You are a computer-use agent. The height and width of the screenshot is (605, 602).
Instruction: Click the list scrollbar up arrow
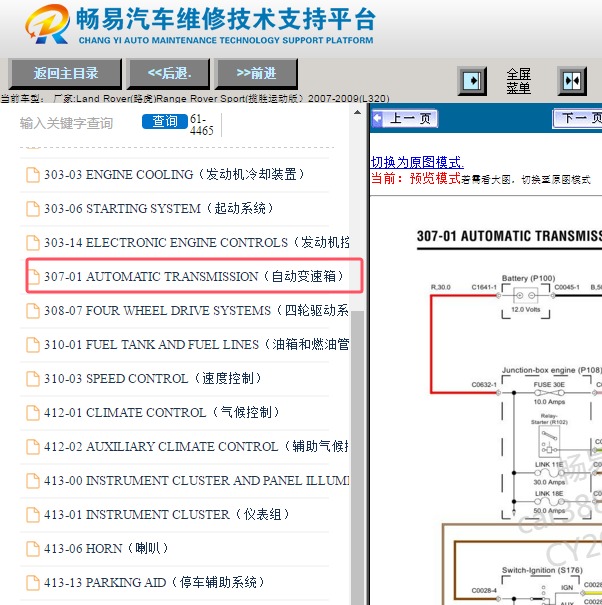click(357, 112)
